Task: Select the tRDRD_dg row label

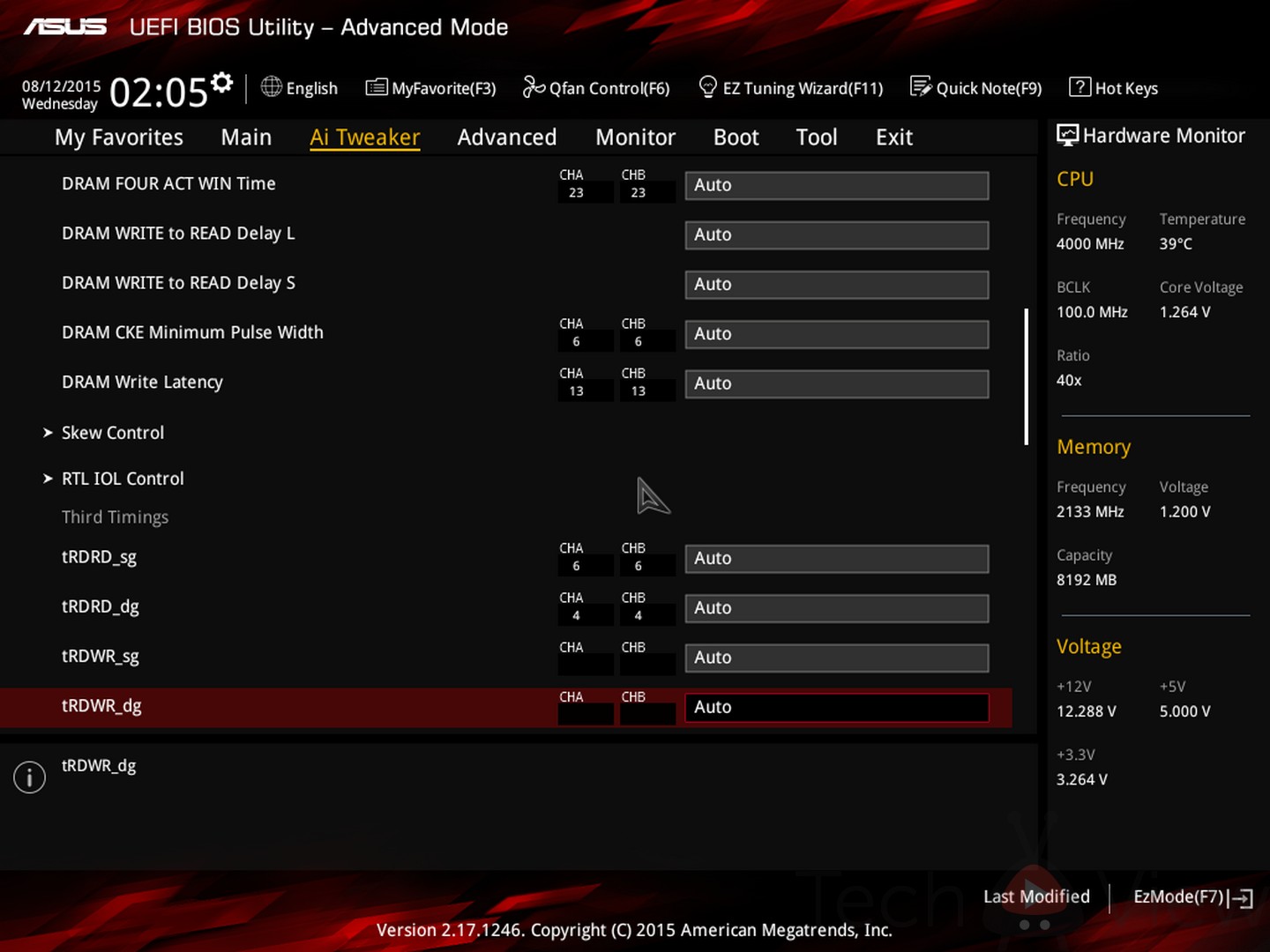Action: [x=101, y=606]
